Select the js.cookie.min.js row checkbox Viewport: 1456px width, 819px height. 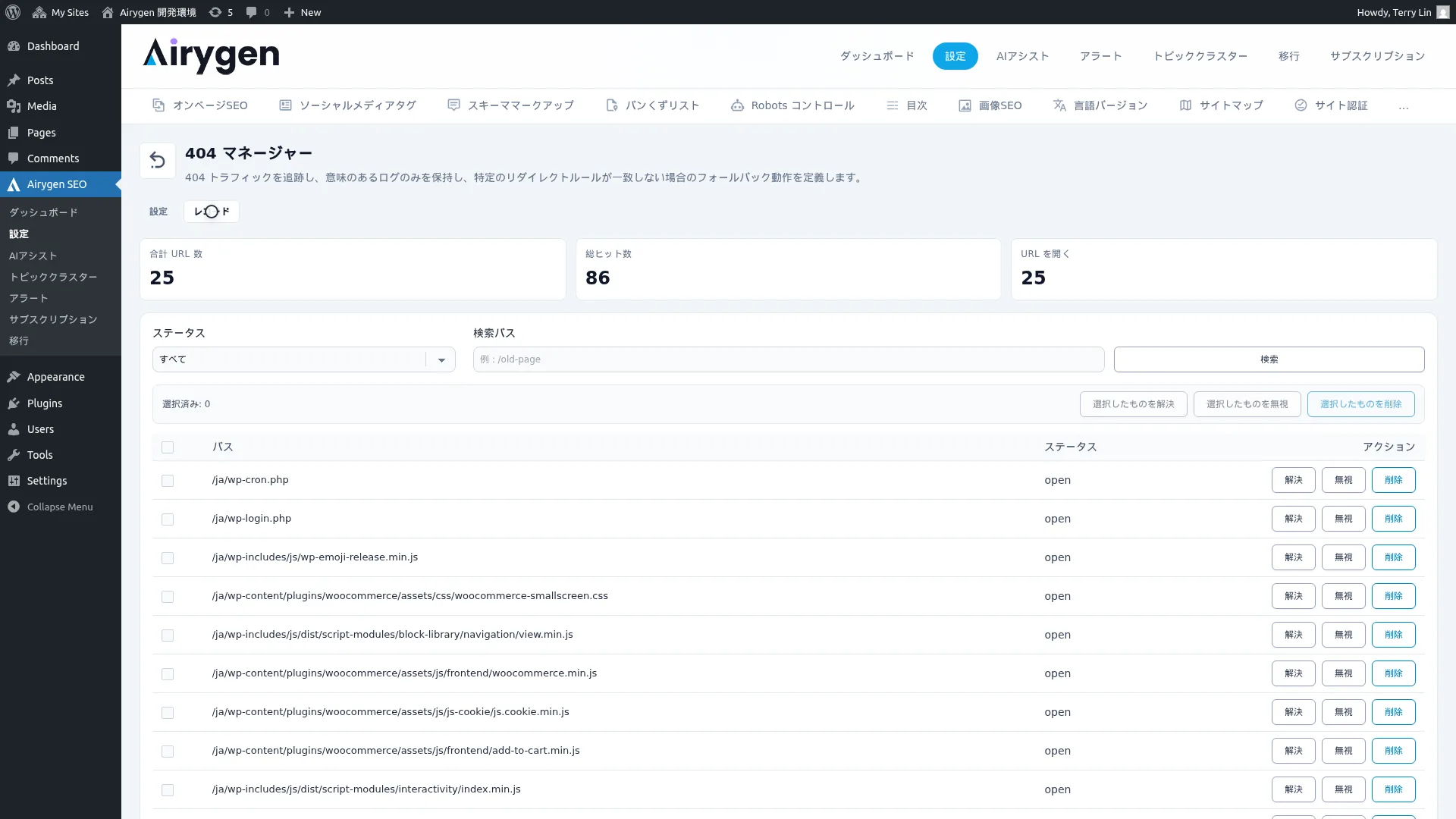point(168,713)
